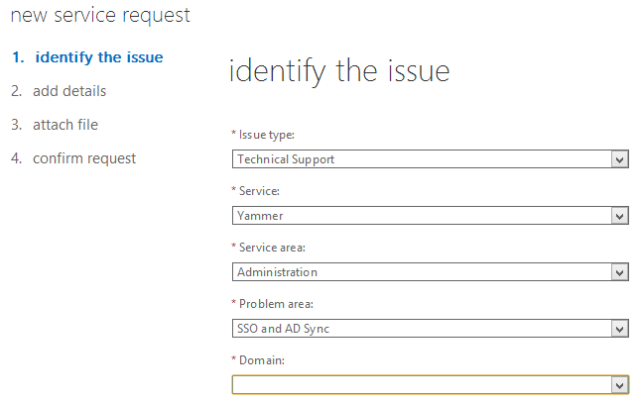Expand the 'Administration' service area box
The width and height of the screenshot is (640, 402).
coord(421,272)
